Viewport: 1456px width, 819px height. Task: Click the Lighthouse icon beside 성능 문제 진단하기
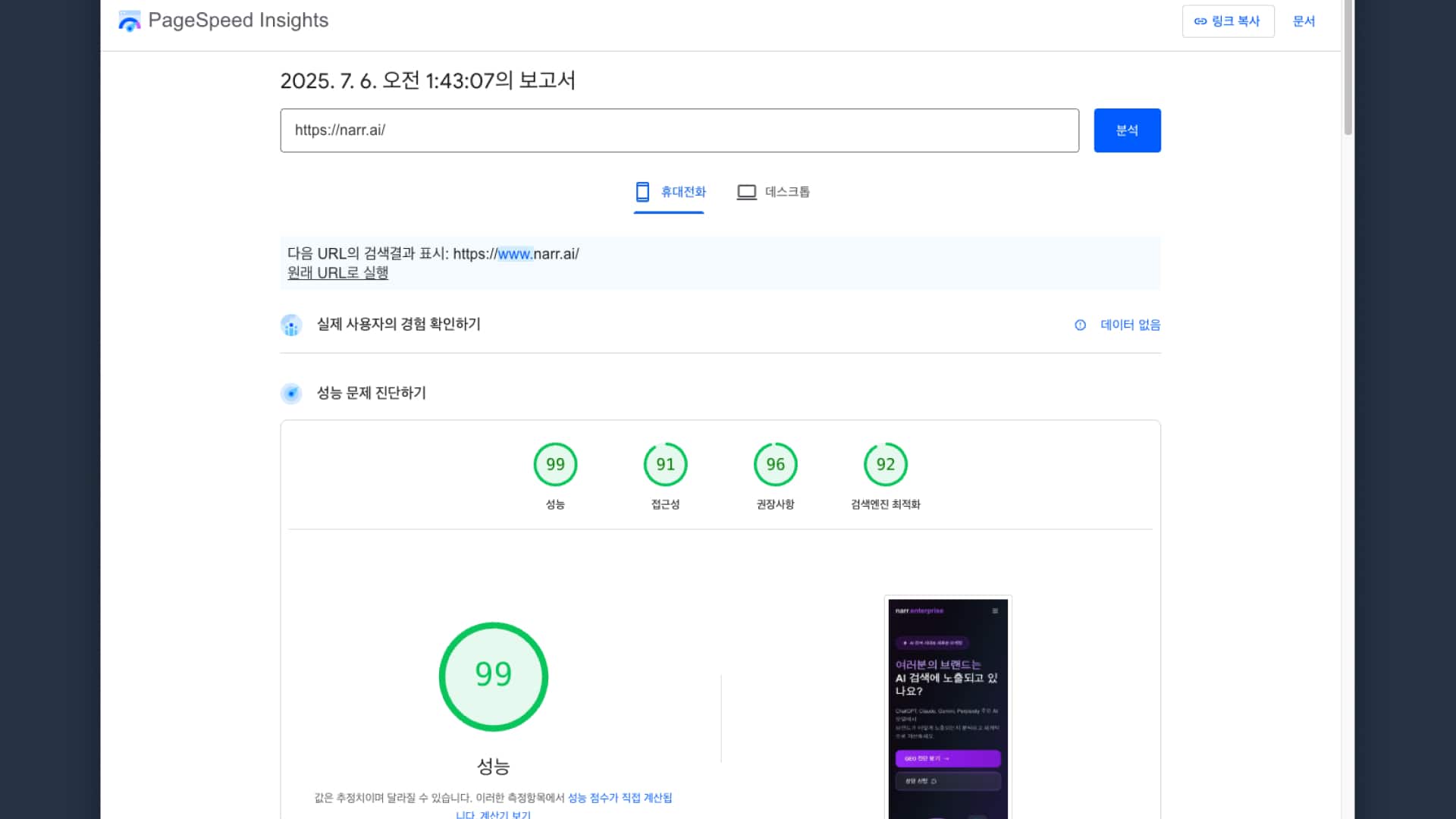292,394
